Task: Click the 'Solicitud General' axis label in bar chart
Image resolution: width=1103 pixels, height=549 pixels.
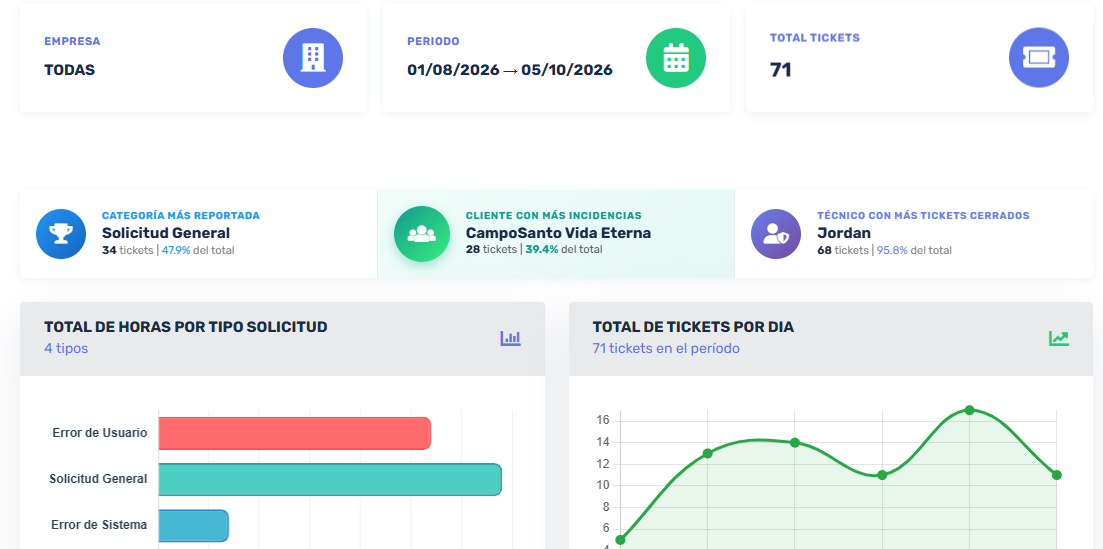Action: pos(98,479)
